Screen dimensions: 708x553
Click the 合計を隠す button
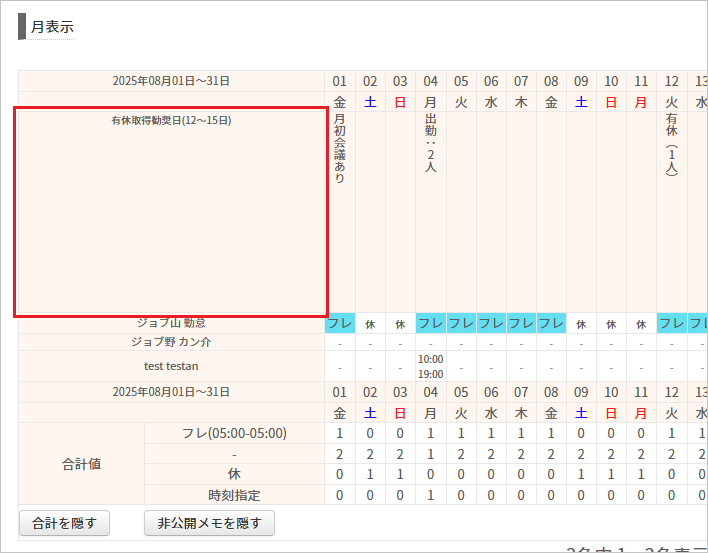(64, 523)
